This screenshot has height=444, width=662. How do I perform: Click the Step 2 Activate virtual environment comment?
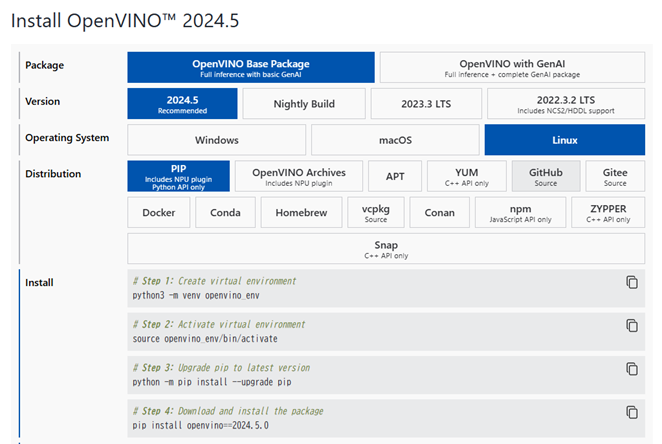(219, 325)
